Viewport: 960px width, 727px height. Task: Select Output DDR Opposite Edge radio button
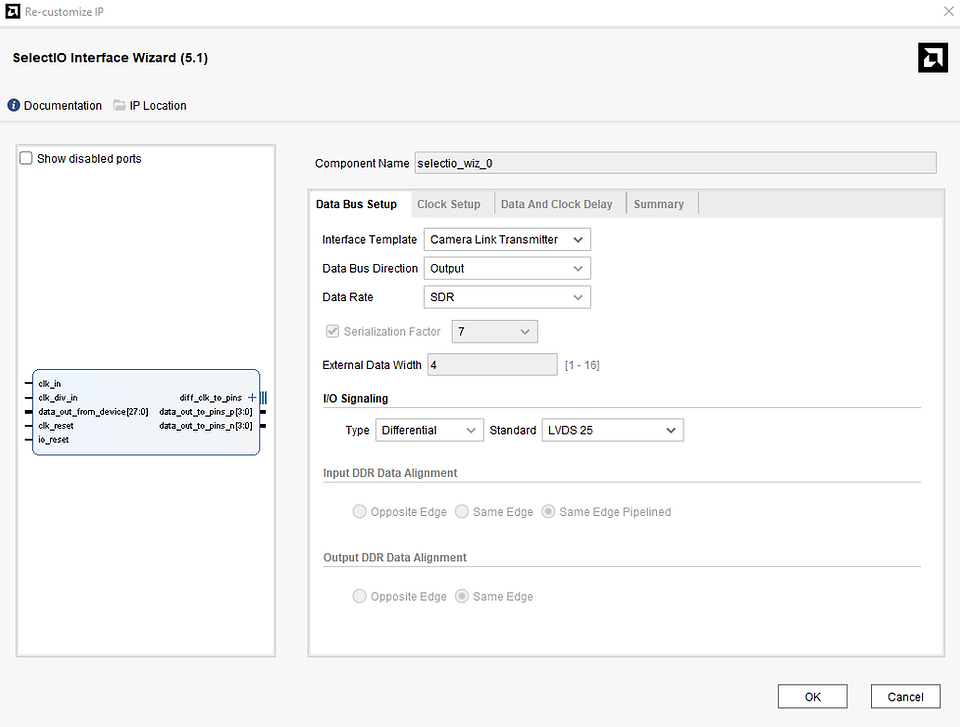click(x=359, y=596)
